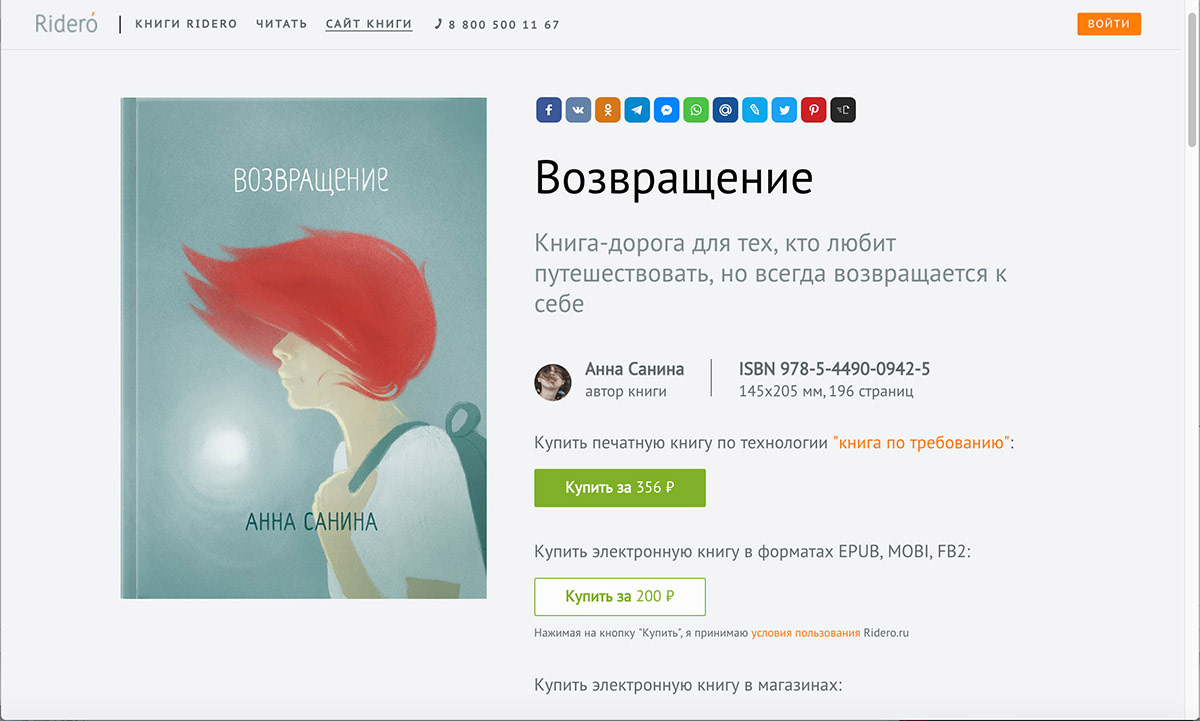Open the Ridero logo home link

(x=66, y=24)
